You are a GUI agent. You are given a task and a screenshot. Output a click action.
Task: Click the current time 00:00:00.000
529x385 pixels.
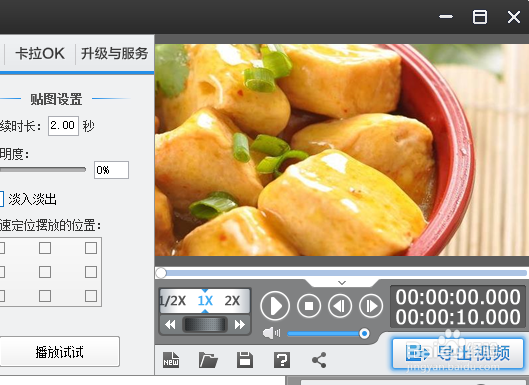458,297
